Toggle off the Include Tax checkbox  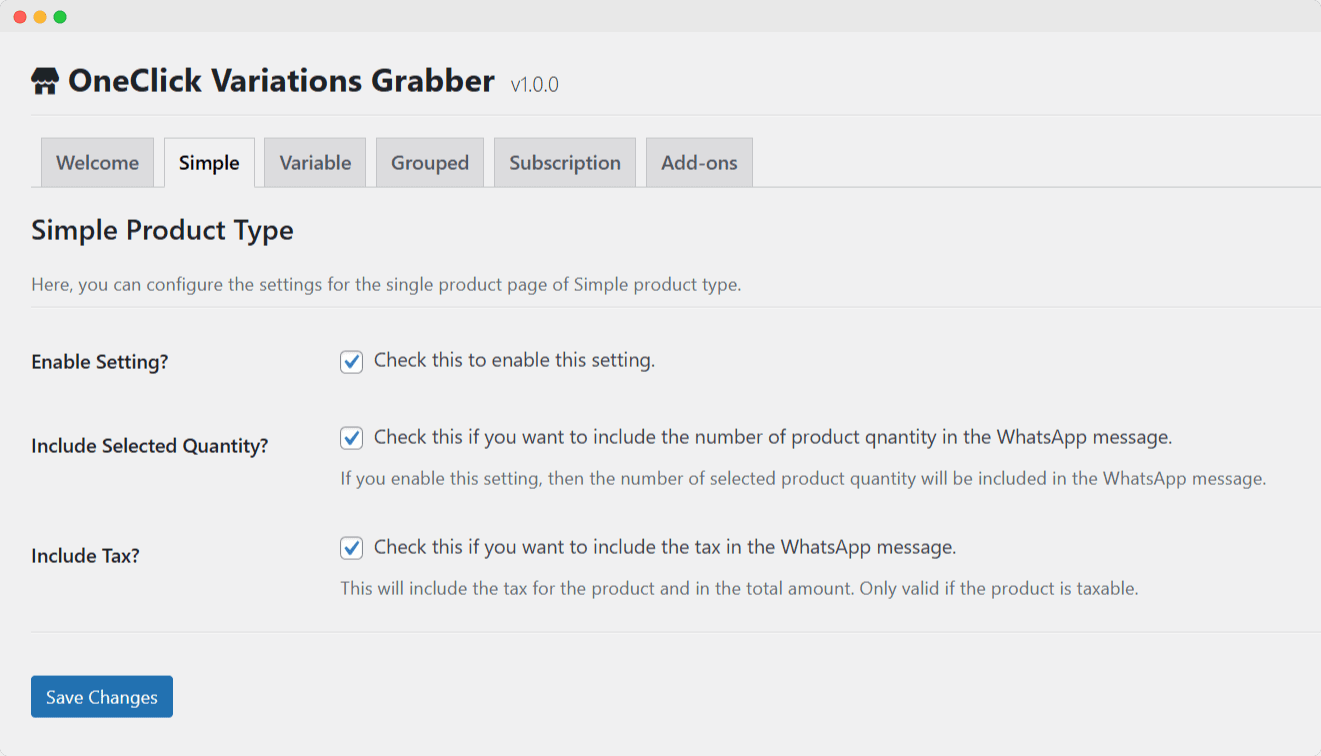click(x=350, y=547)
